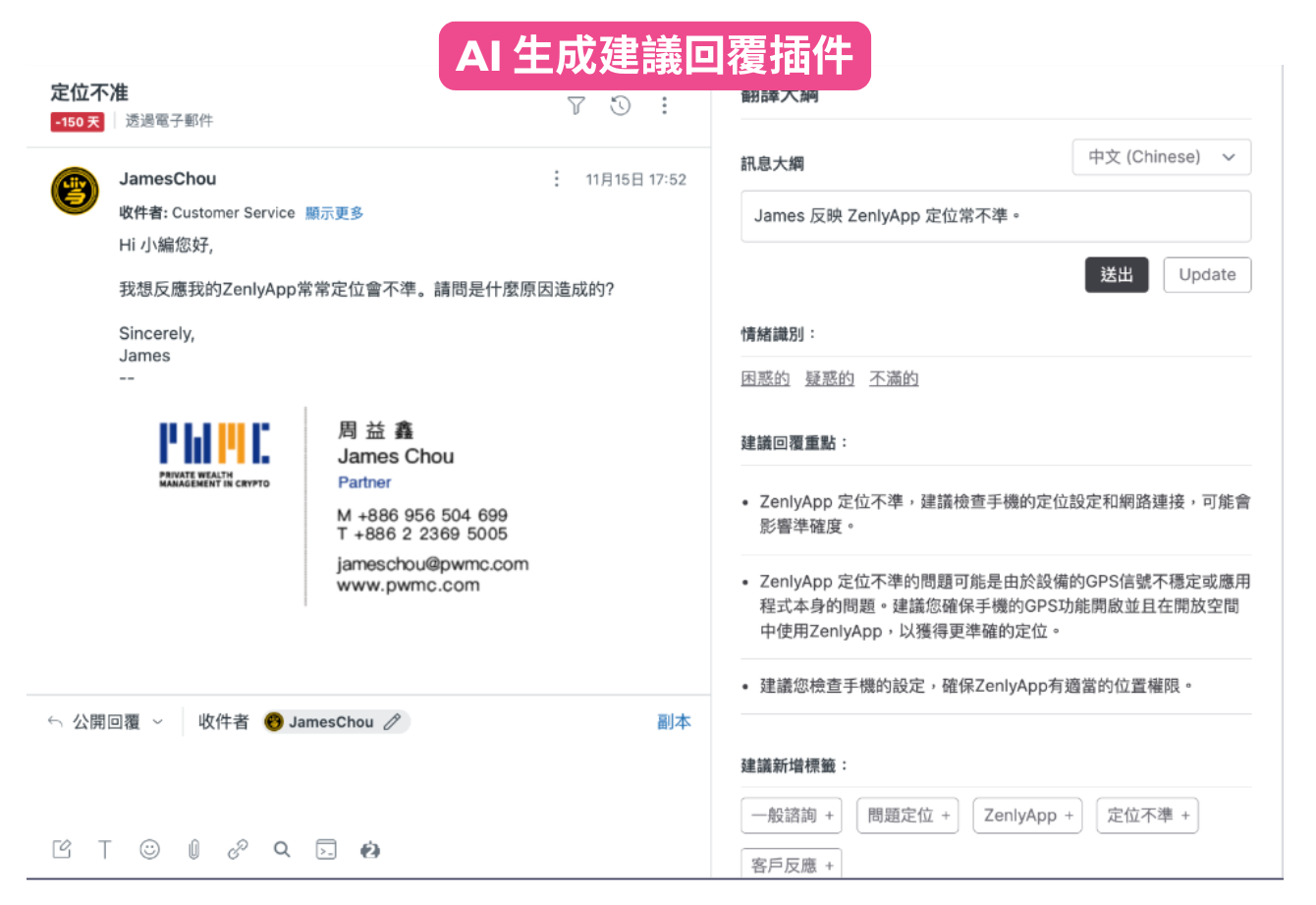Click phone number +886 956 504 699

[432, 515]
